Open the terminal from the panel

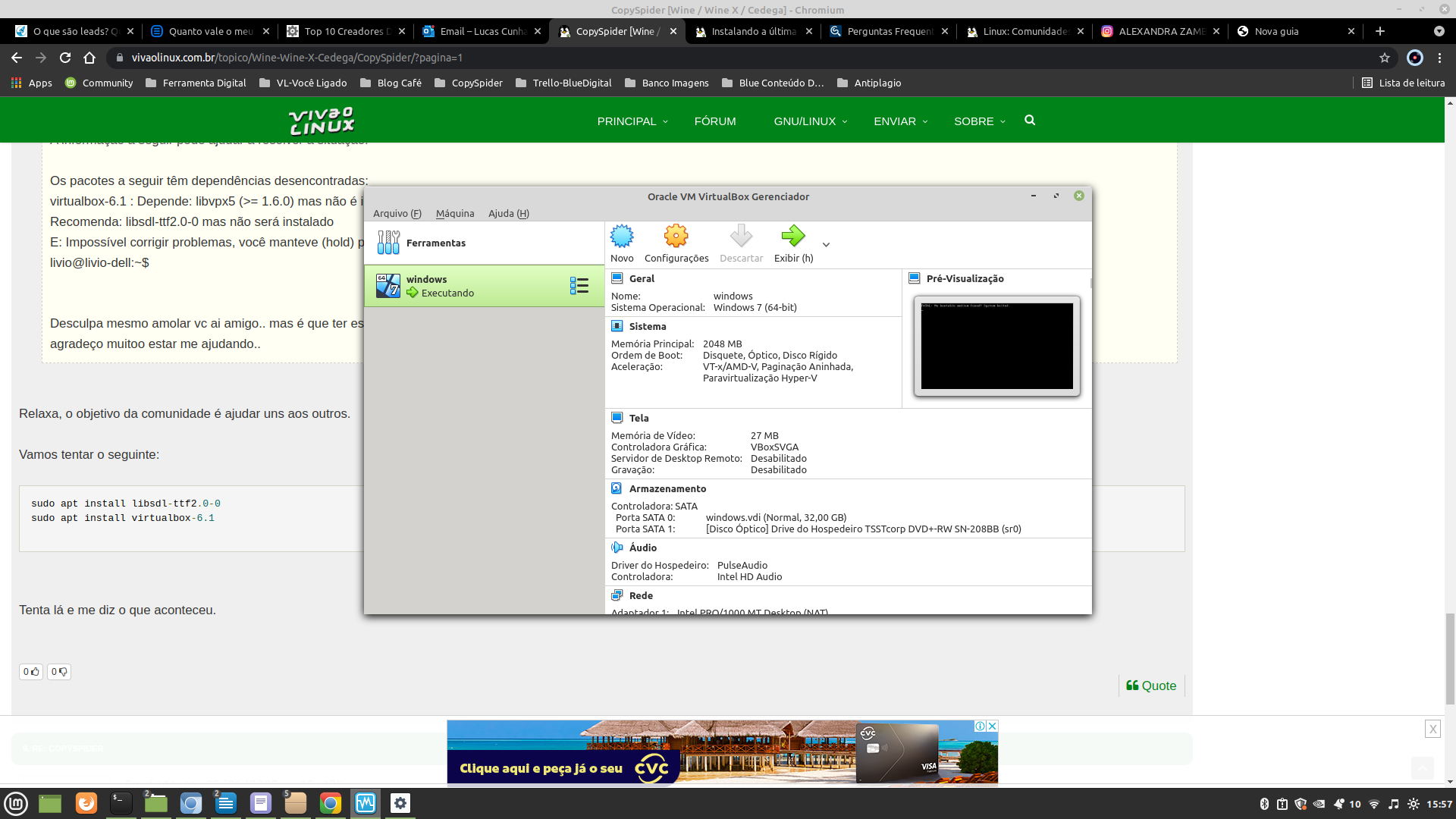click(121, 803)
